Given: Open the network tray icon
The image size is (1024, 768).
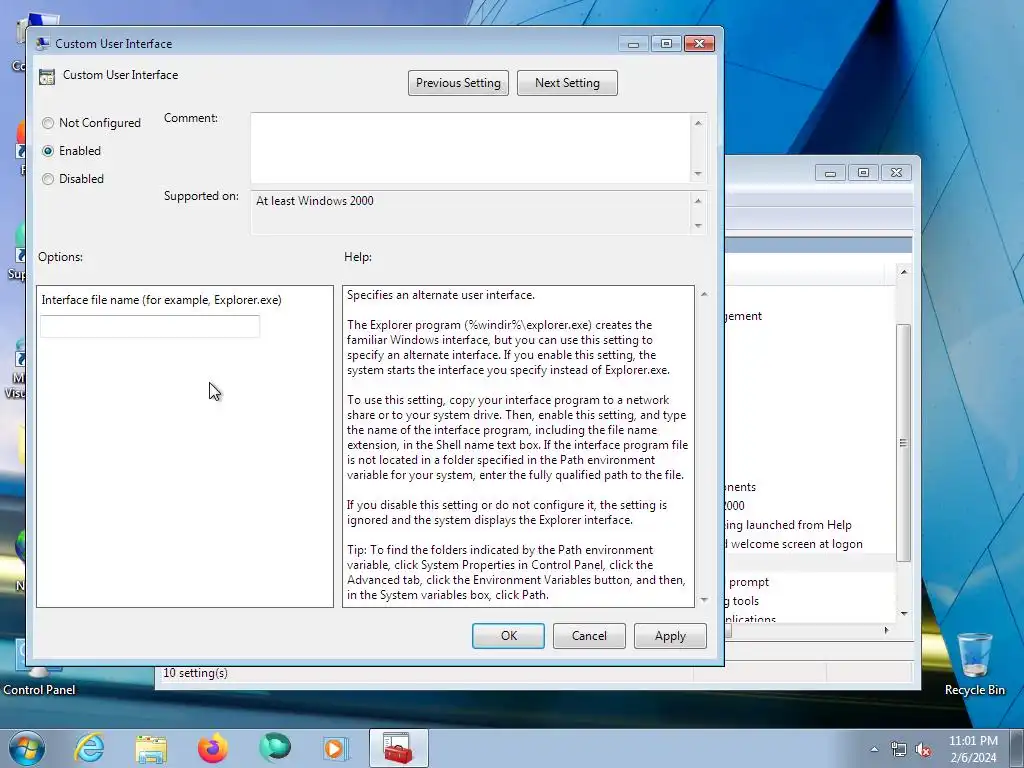Looking at the screenshot, I should point(899,749).
